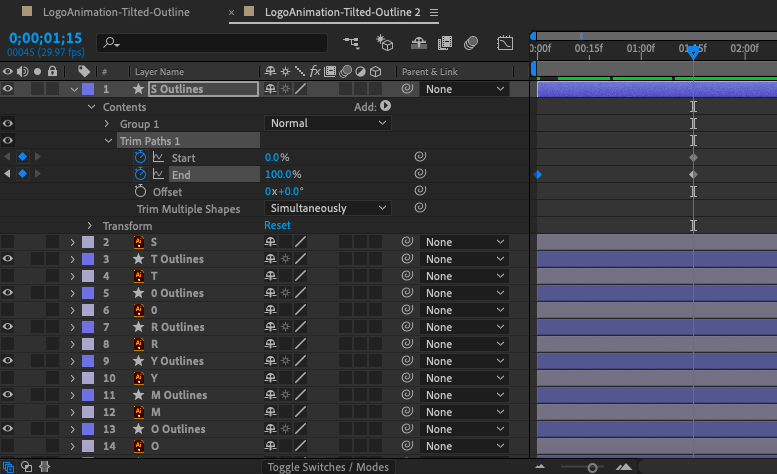This screenshot has height=474, width=777.
Task: Enable Motion Blur for the composition
Action: click(x=472, y=43)
